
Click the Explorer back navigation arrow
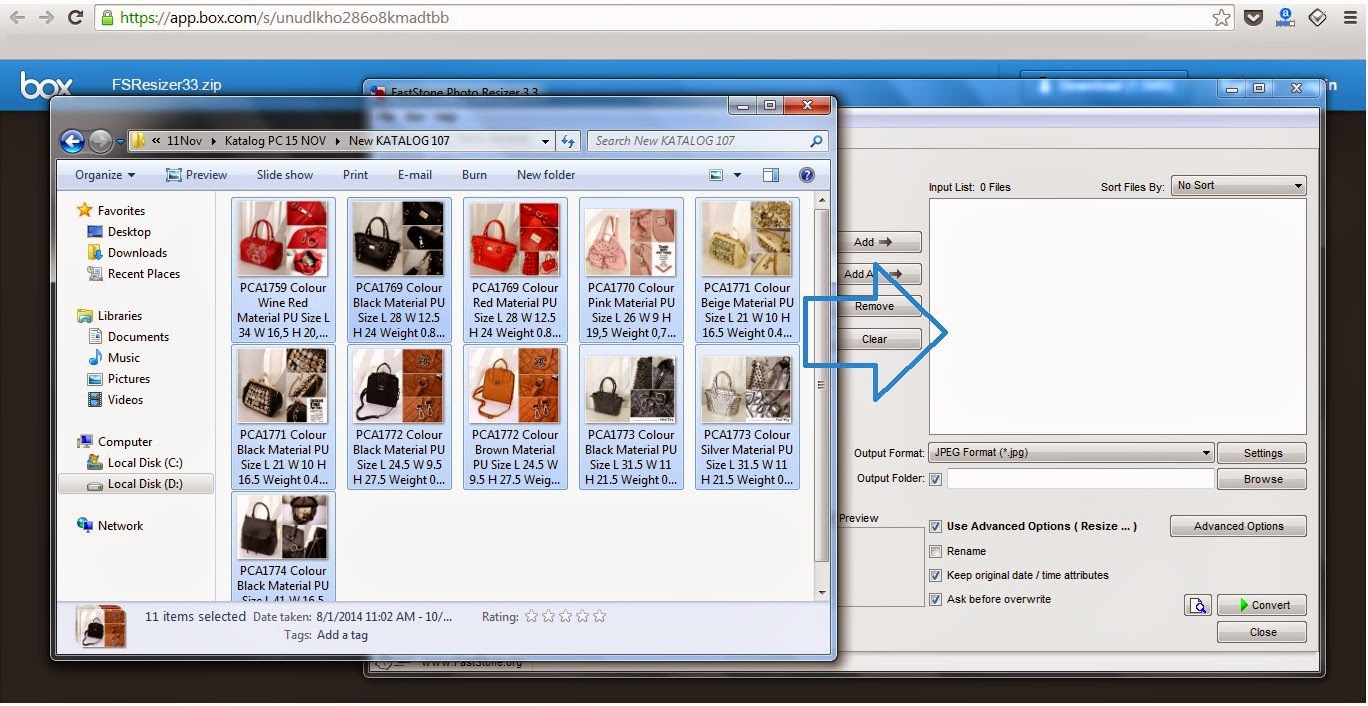pyautogui.click(x=72, y=142)
